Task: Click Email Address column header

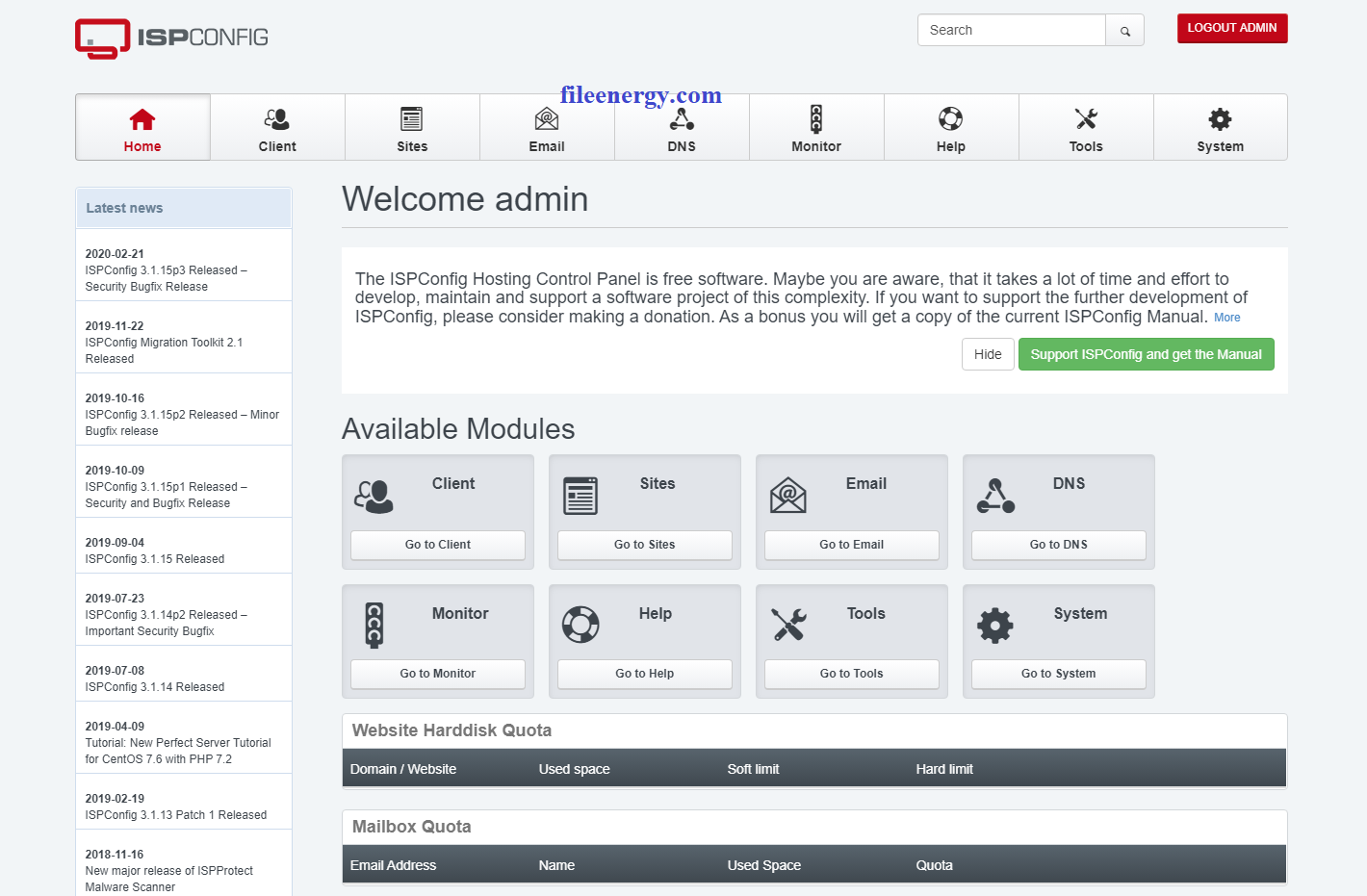Action: pyautogui.click(x=393, y=865)
